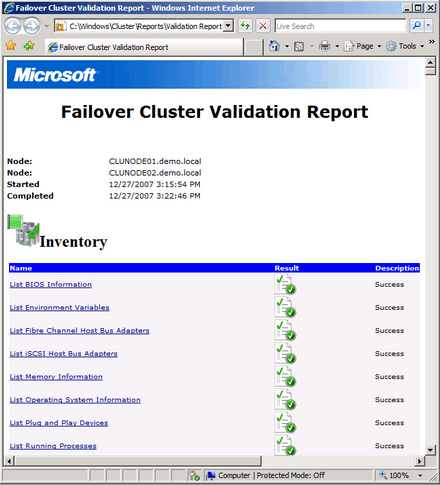Show more toolbar commands chevron
This screenshot has height=485, width=440.
point(432,42)
